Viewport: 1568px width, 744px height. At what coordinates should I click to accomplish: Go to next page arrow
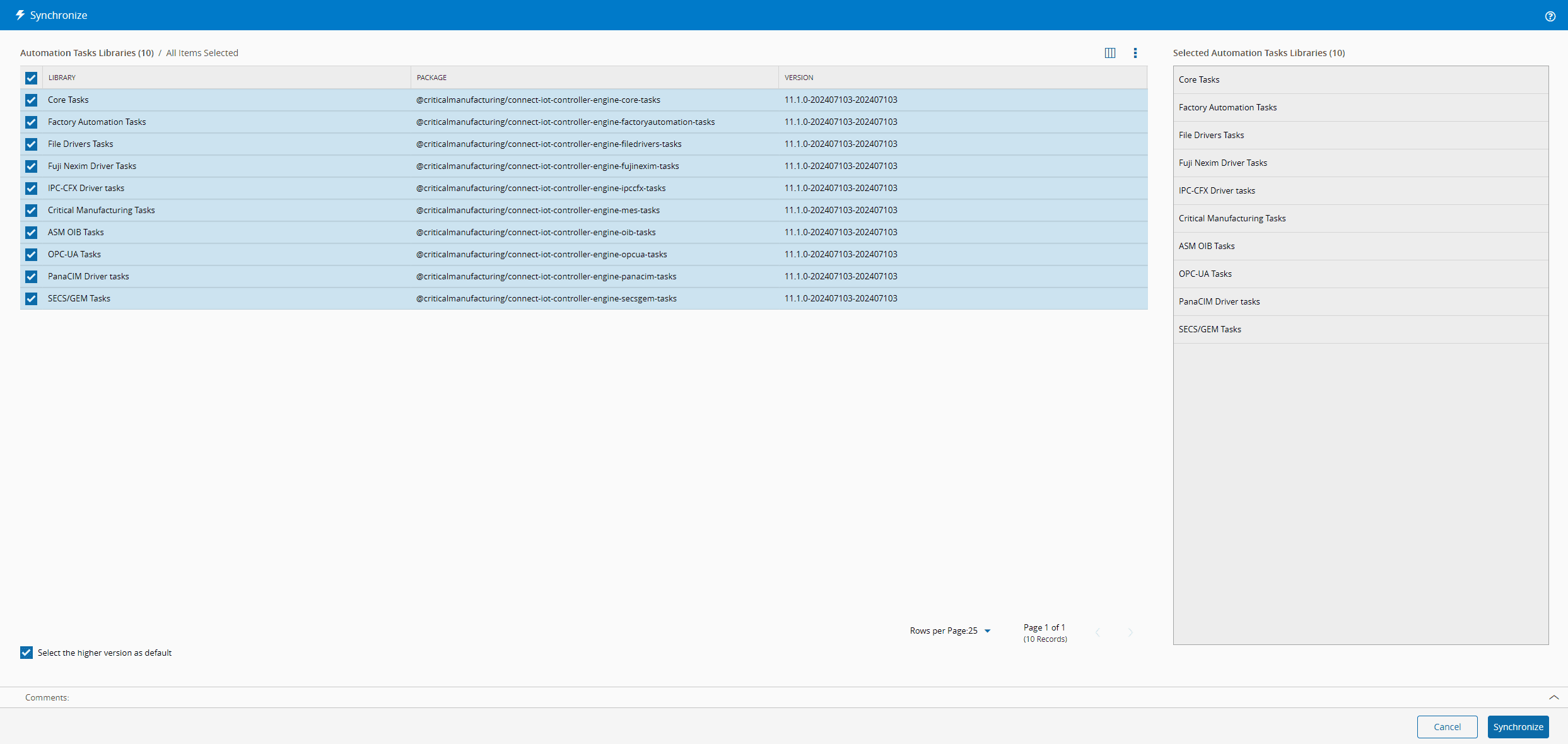(1130, 632)
